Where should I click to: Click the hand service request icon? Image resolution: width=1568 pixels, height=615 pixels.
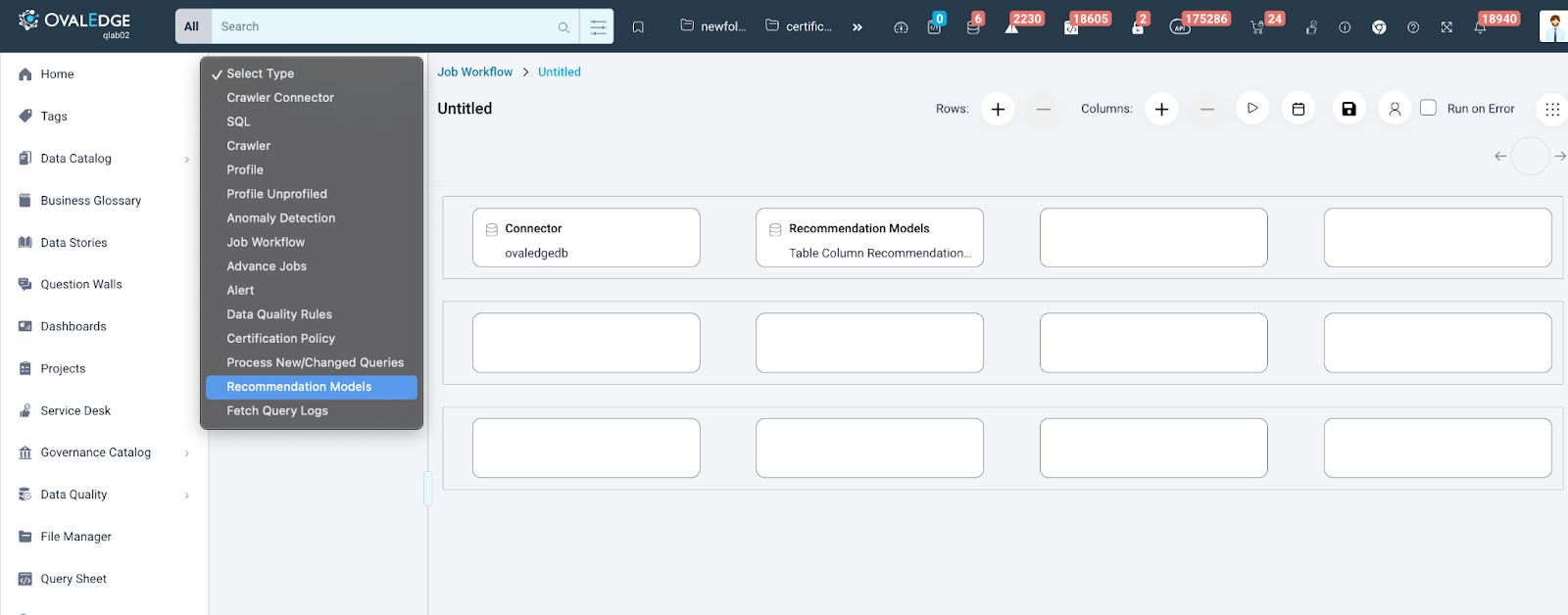[1311, 27]
